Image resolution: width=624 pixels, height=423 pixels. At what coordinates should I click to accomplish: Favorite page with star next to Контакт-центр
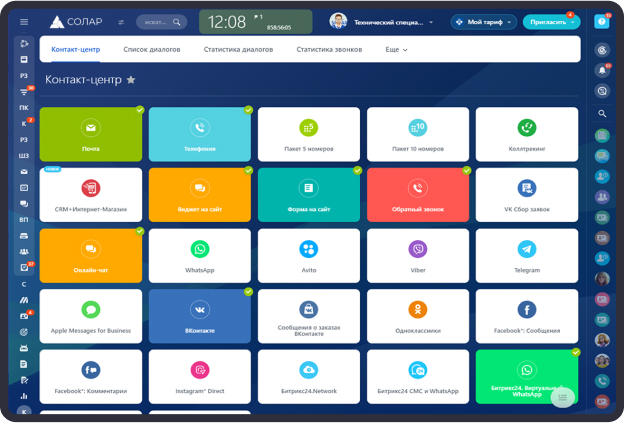pyautogui.click(x=131, y=80)
